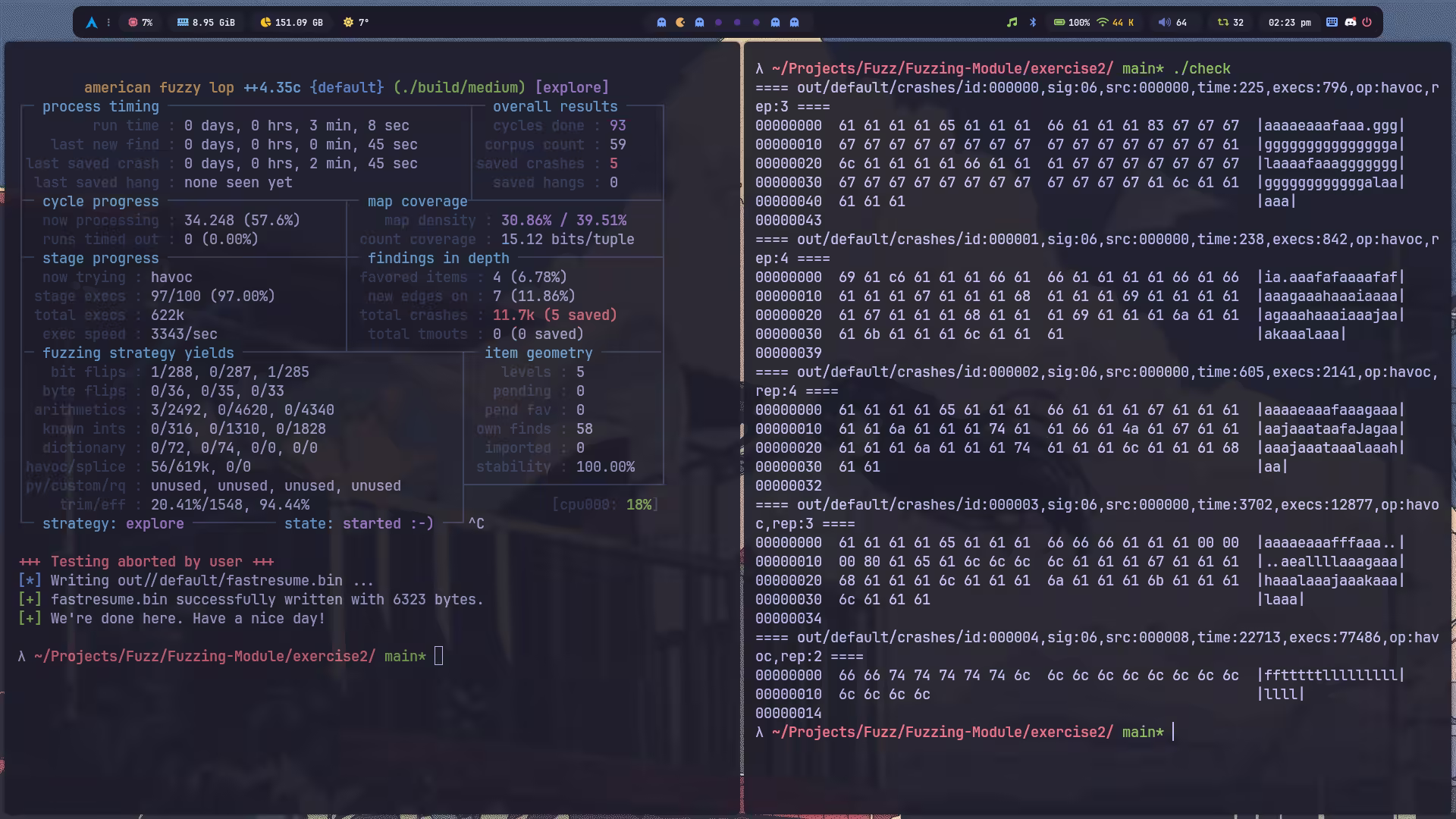Select the active Pac-Man workspace icon

coord(680,23)
